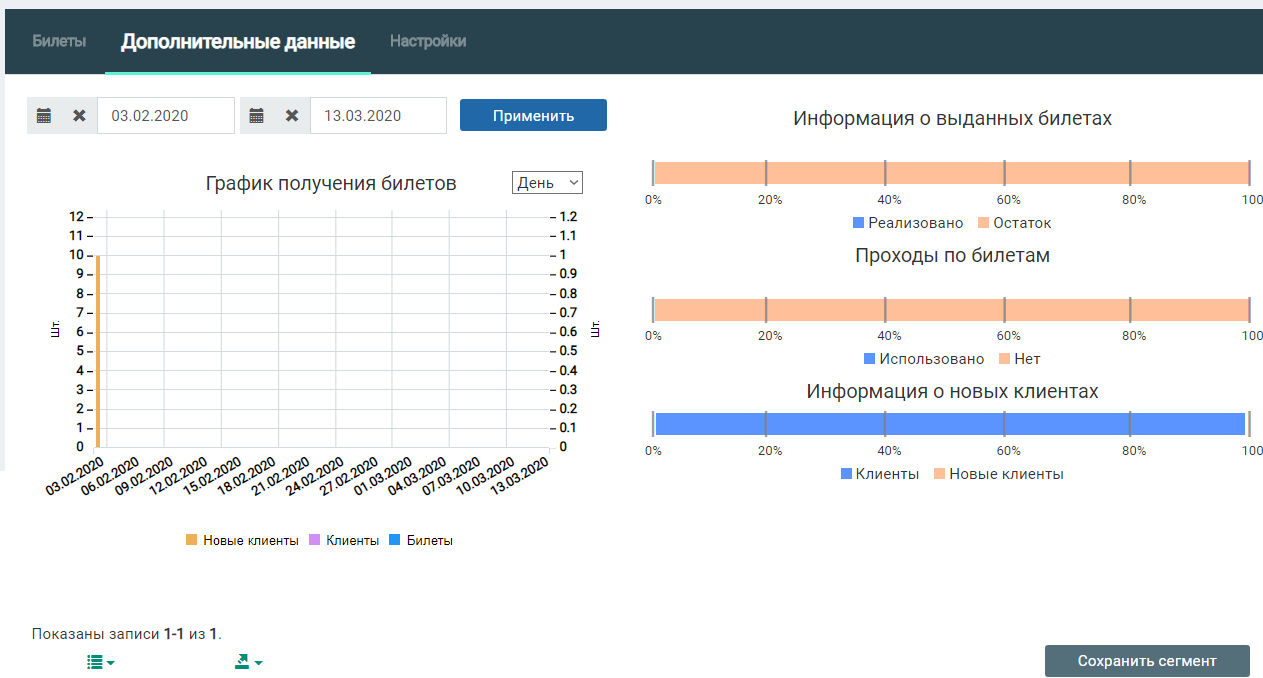Switch to the Билеты tab
Image resolution: width=1263 pixels, height=678 pixels.
coord(59,42)
